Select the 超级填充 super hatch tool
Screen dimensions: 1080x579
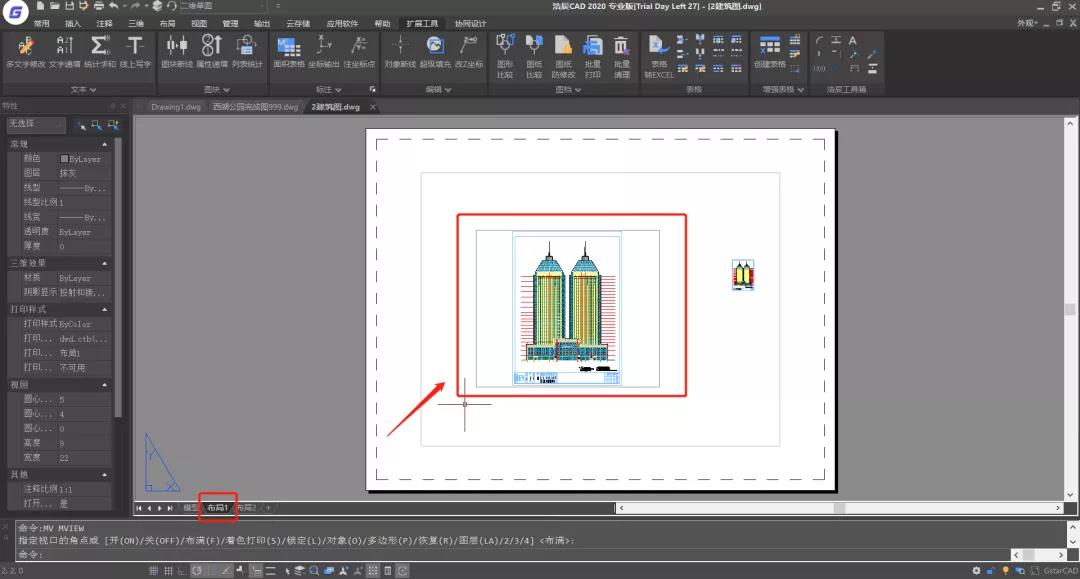(x=434, y=46)
